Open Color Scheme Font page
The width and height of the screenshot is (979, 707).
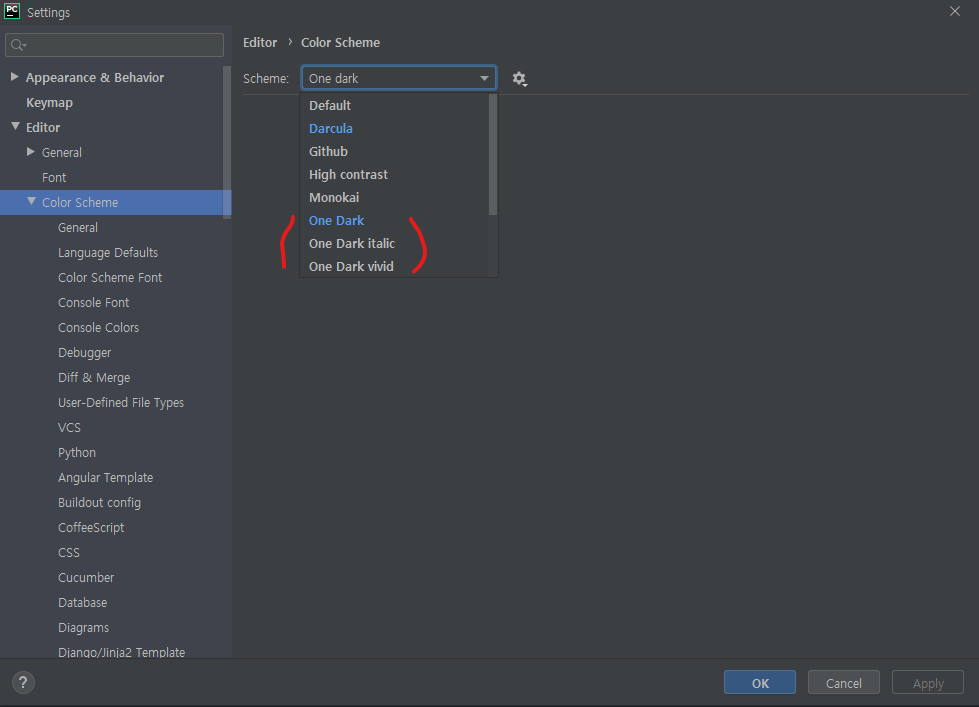click(x=110, y=277)
